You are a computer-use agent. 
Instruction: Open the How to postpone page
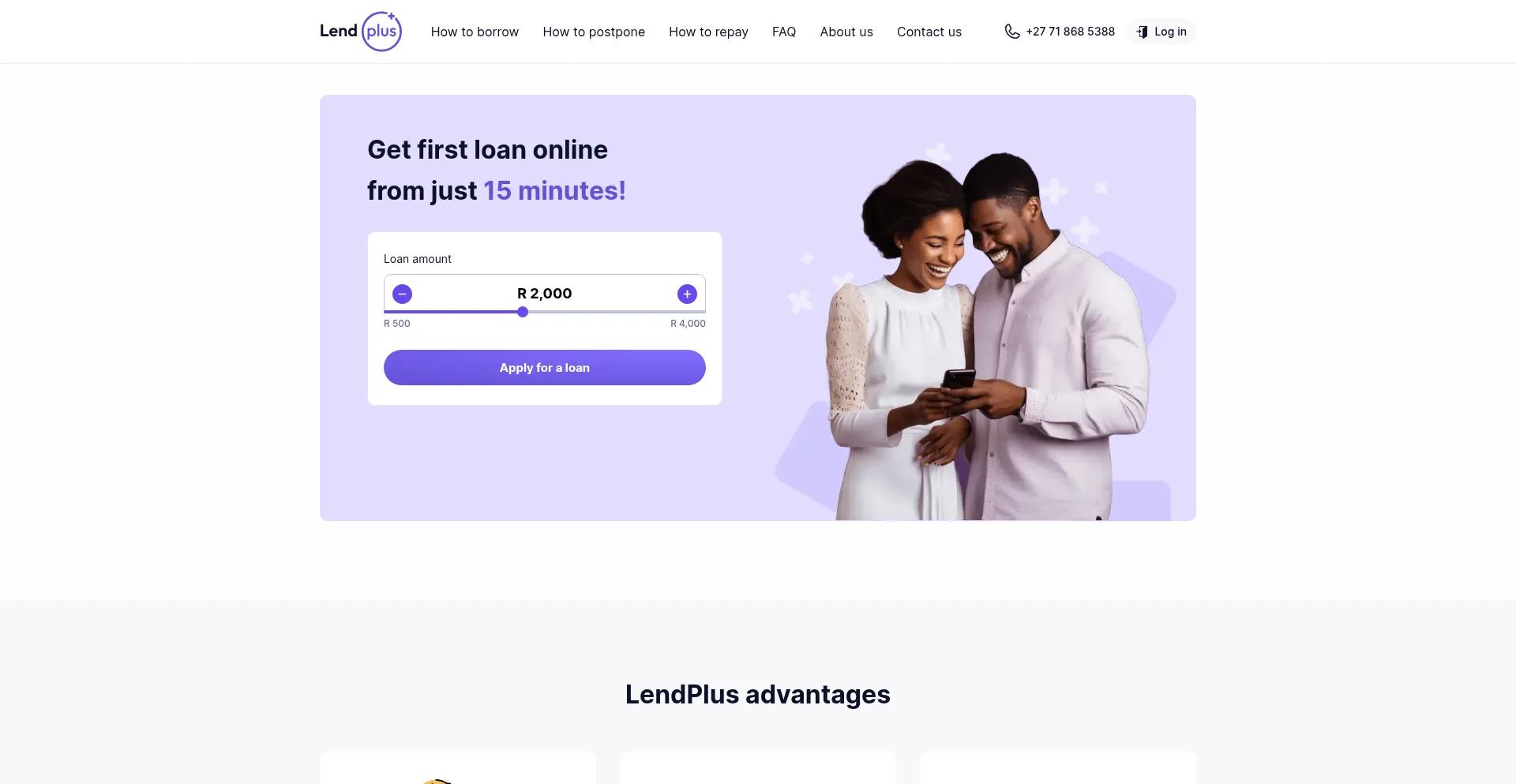(594, 32)
